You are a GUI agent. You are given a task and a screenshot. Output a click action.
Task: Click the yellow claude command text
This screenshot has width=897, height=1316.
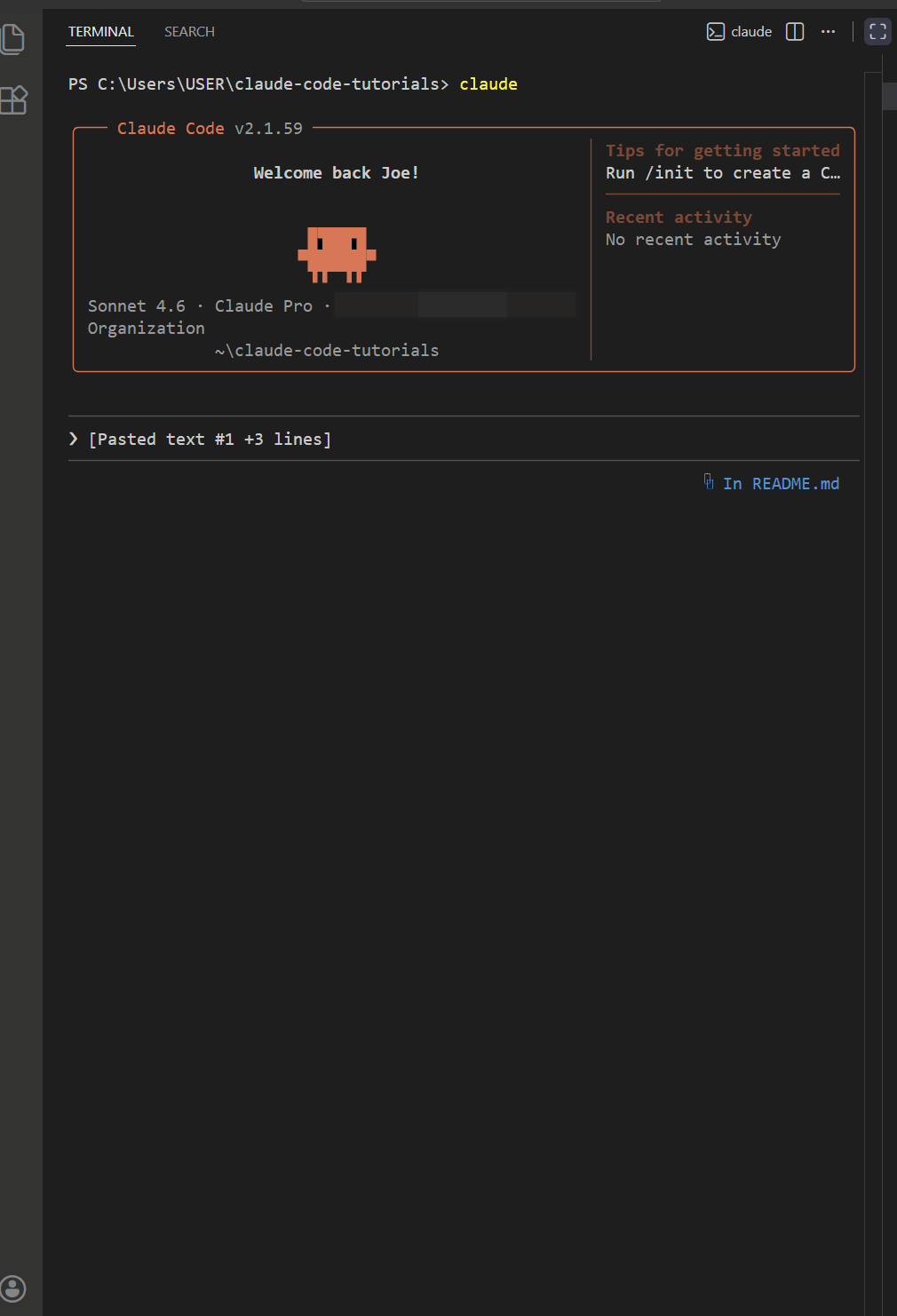coord(488,83)
